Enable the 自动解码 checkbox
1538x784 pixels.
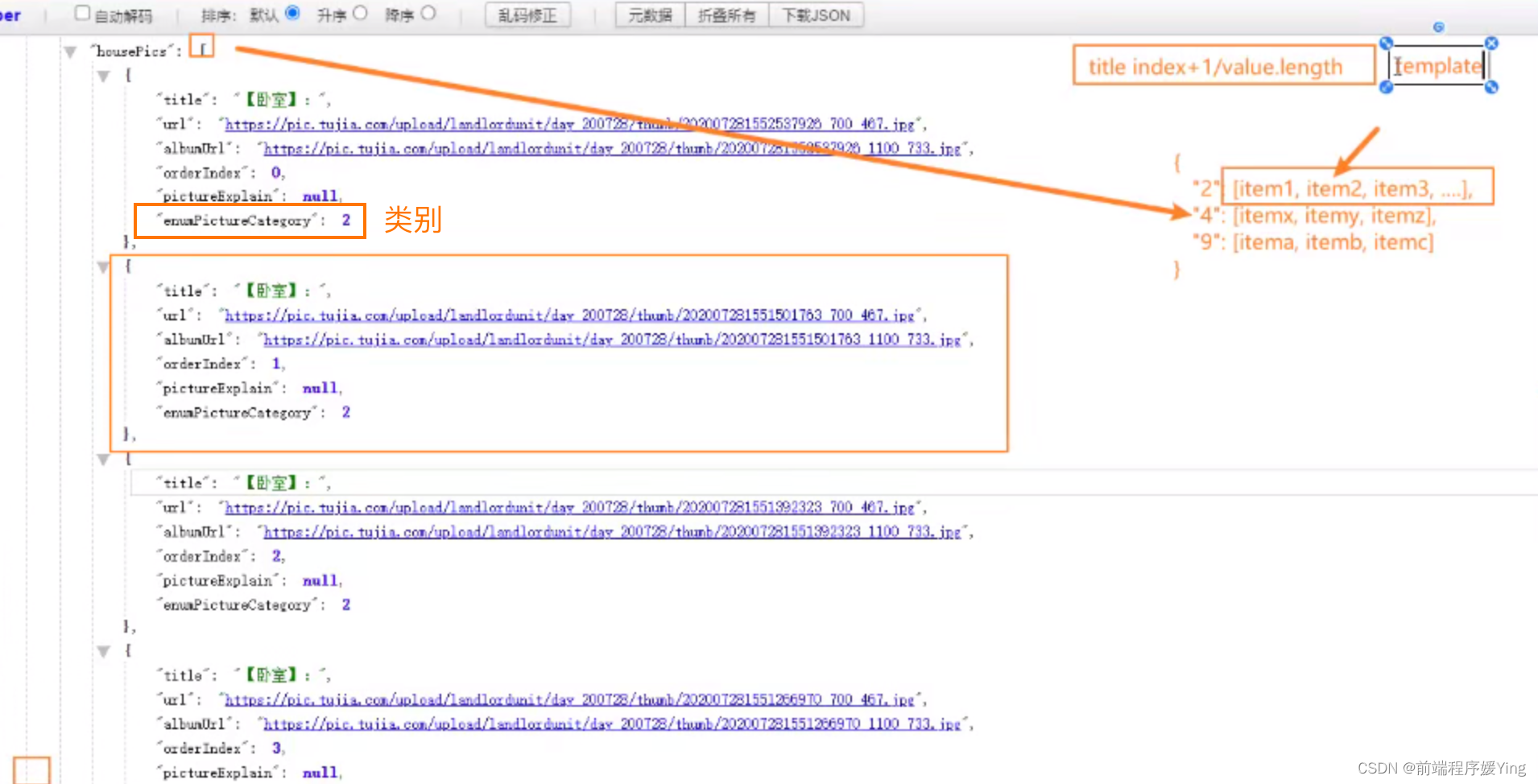81,13
